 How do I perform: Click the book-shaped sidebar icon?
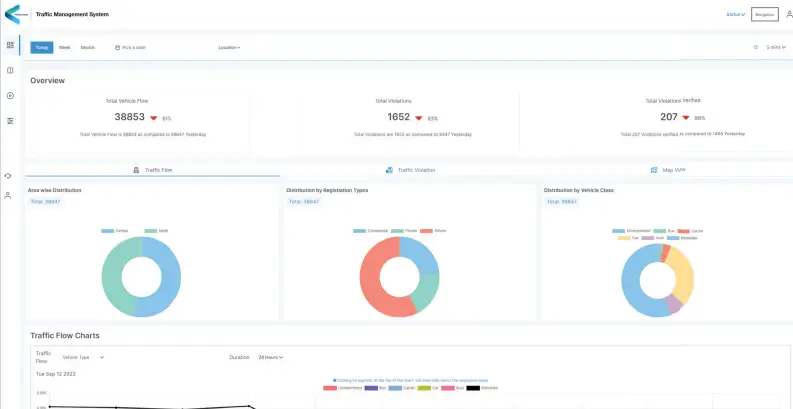(9, 70)
